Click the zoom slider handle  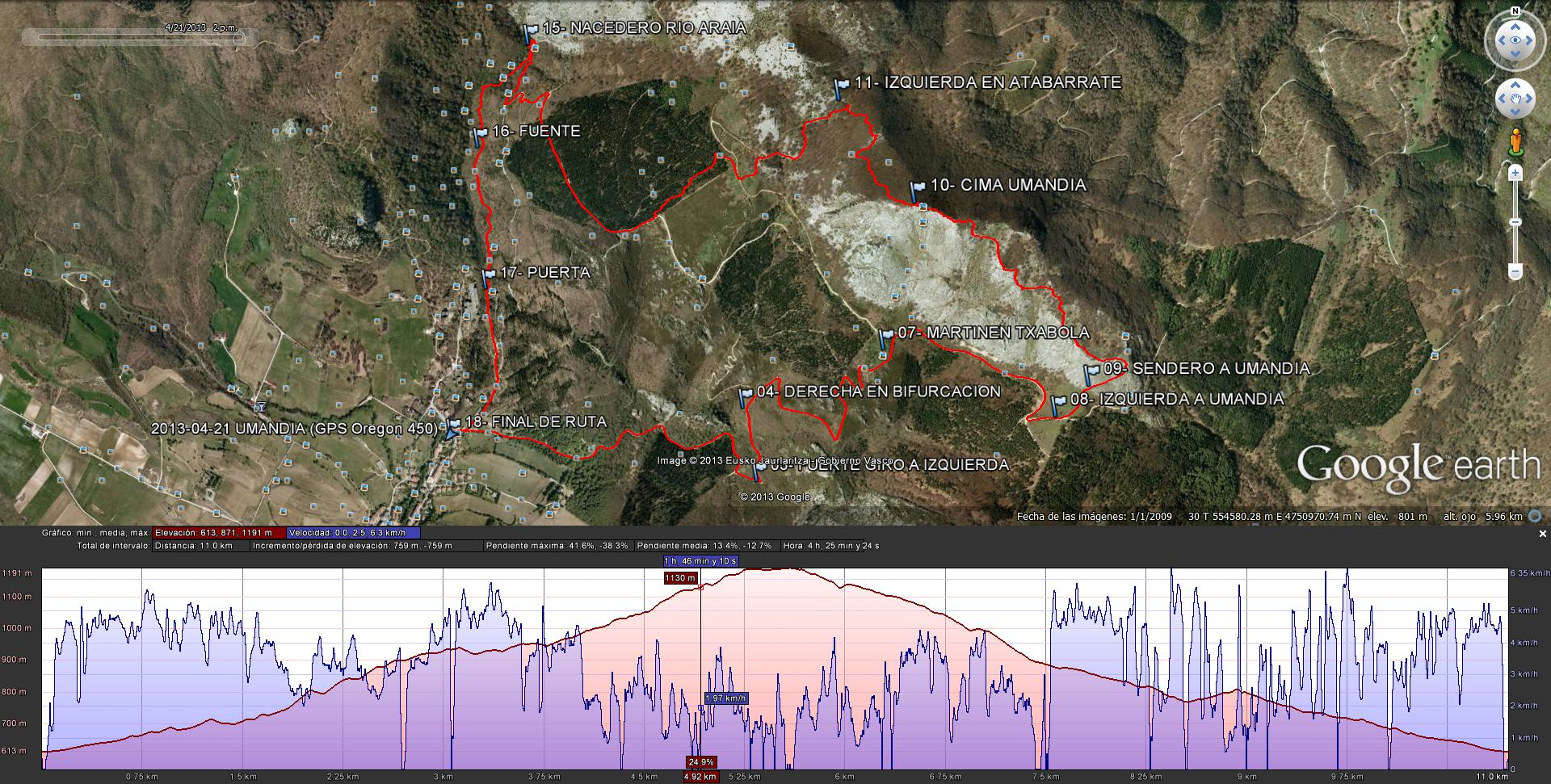pyautogui.click(x=1515, y=222)
